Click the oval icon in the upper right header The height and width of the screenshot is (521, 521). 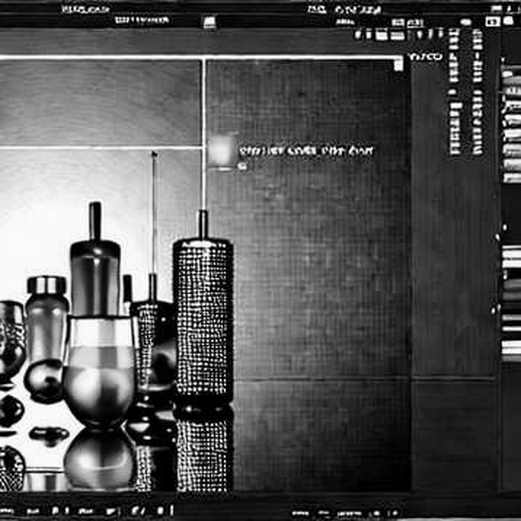466,22
